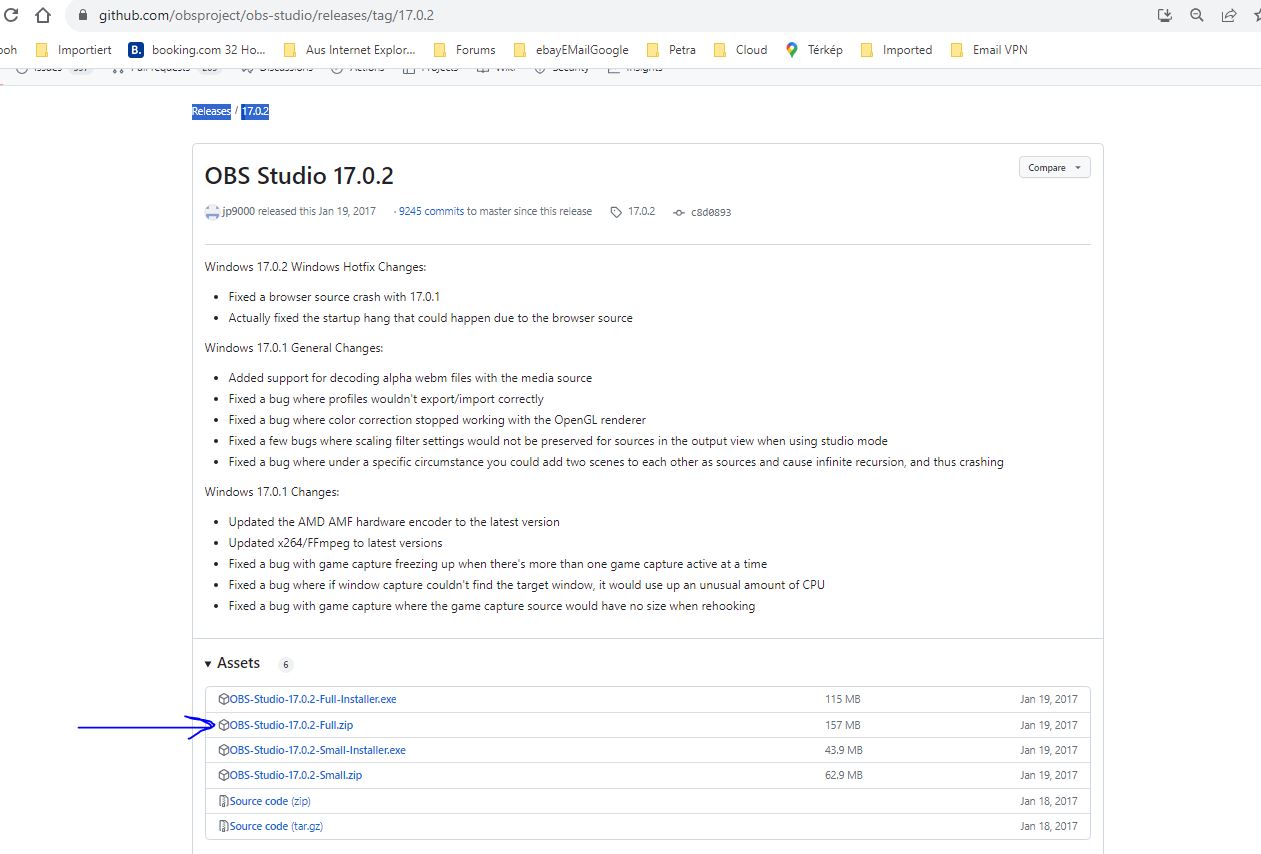Click the 17.0.2 tag icon
Screen dimensions: 1261x854
pos(616,212)
